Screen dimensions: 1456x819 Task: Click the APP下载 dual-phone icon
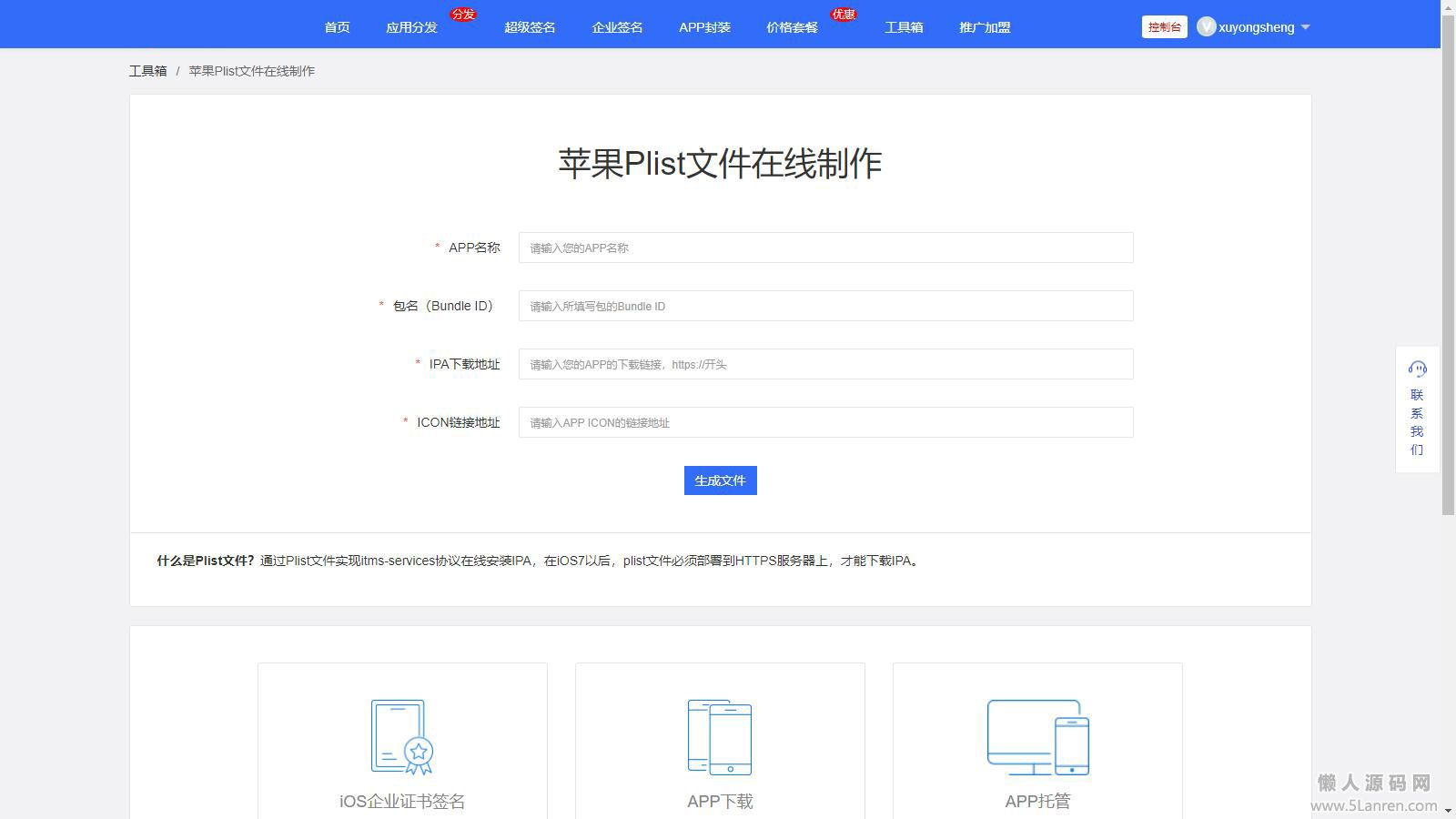tap(720, 737)
